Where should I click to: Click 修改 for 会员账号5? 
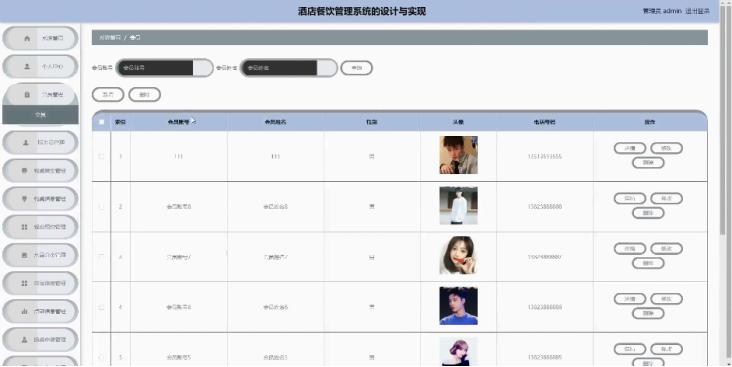point(667,349)
